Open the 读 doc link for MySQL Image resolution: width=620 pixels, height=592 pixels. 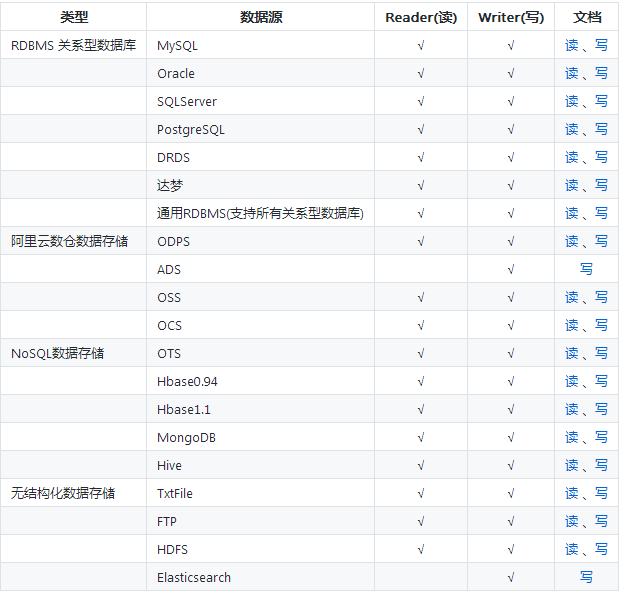coord(572,45)
